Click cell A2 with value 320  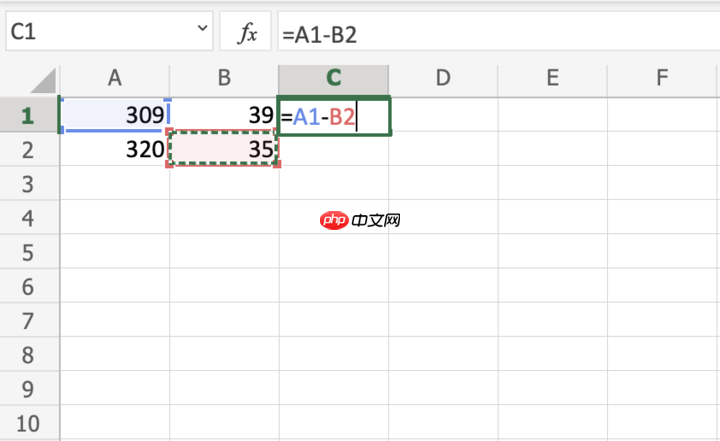click(115, 149)
